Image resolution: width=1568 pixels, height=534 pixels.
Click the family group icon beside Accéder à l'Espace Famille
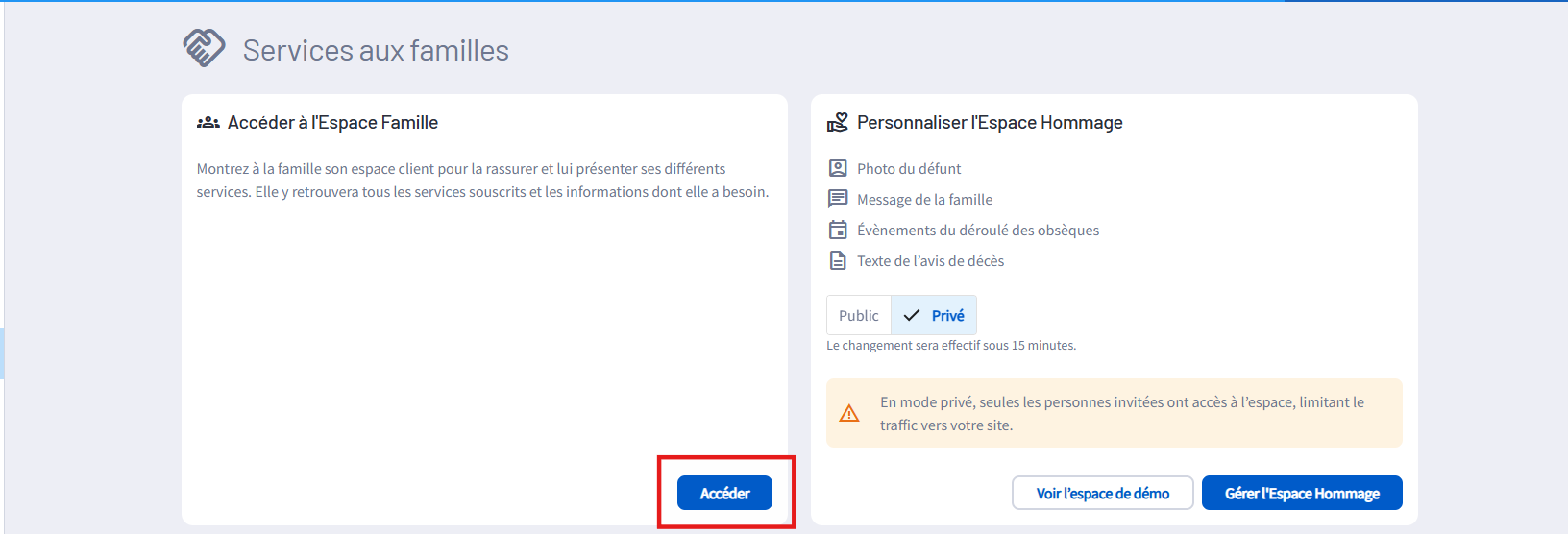(x=208, y=123)
